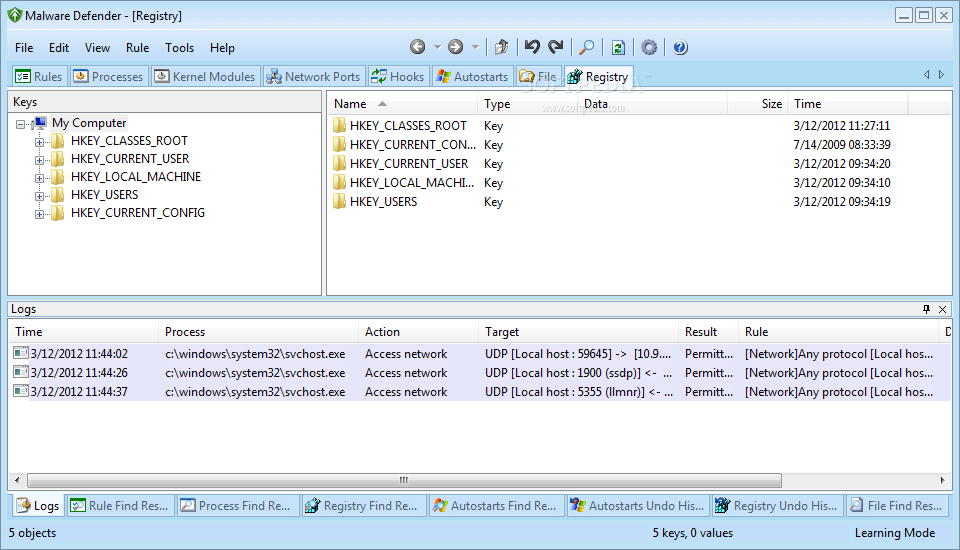Select My Computer in the Keys tree
The height and width of the screenshot is (550, 960).
point(89,123)
